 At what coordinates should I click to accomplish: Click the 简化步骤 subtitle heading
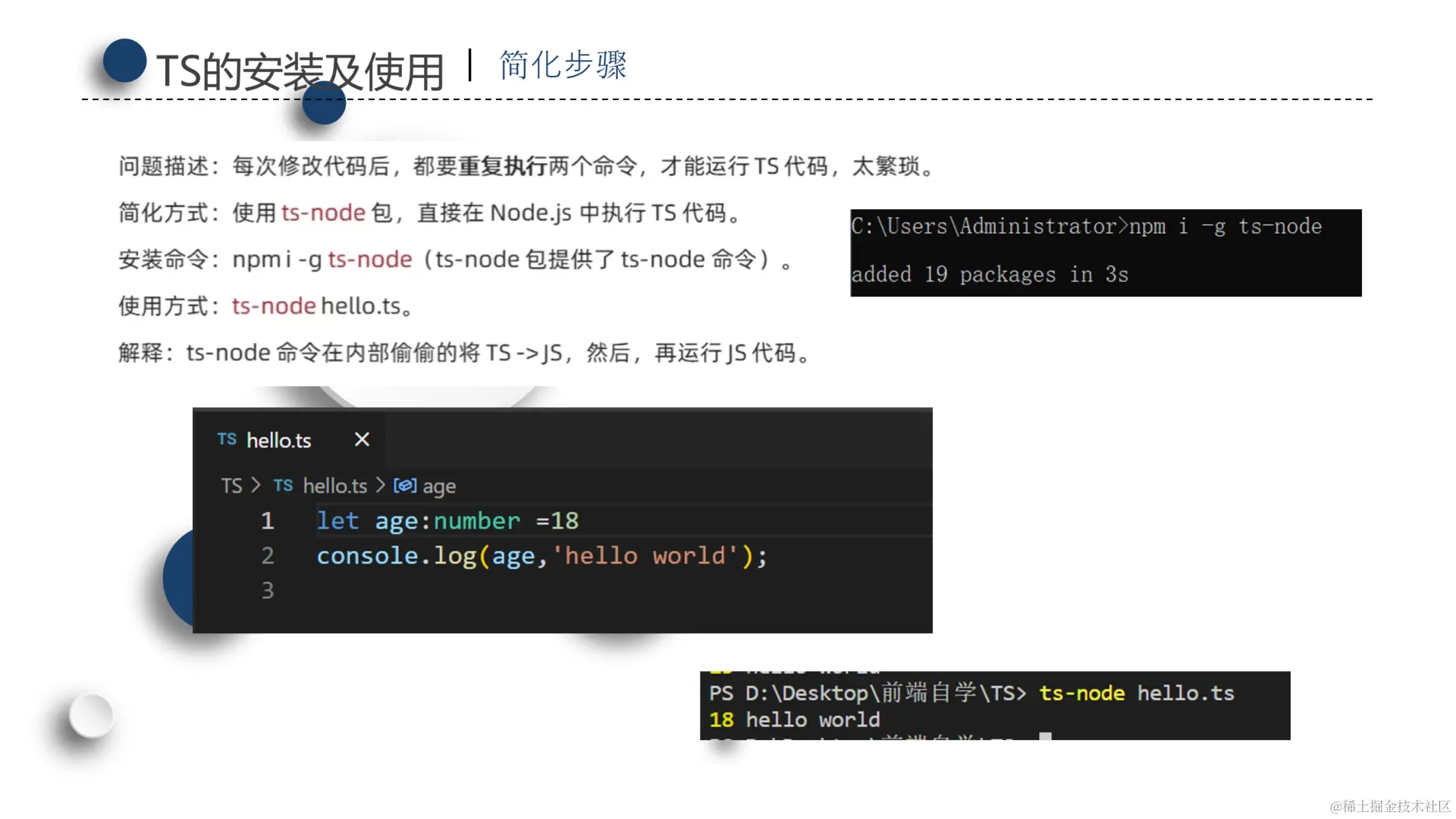tap(563, 65)
